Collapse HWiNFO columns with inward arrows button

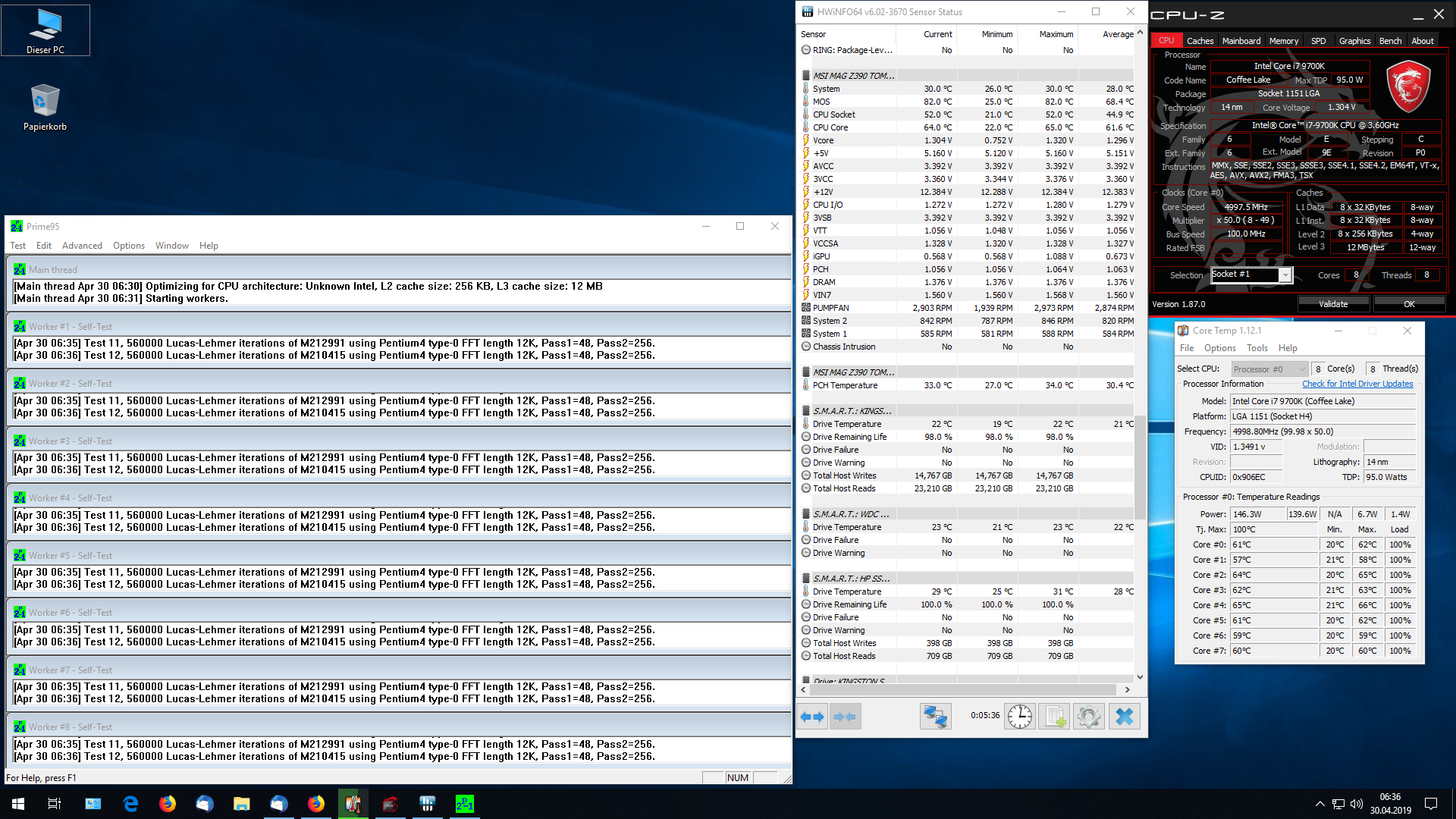[845, 716]
